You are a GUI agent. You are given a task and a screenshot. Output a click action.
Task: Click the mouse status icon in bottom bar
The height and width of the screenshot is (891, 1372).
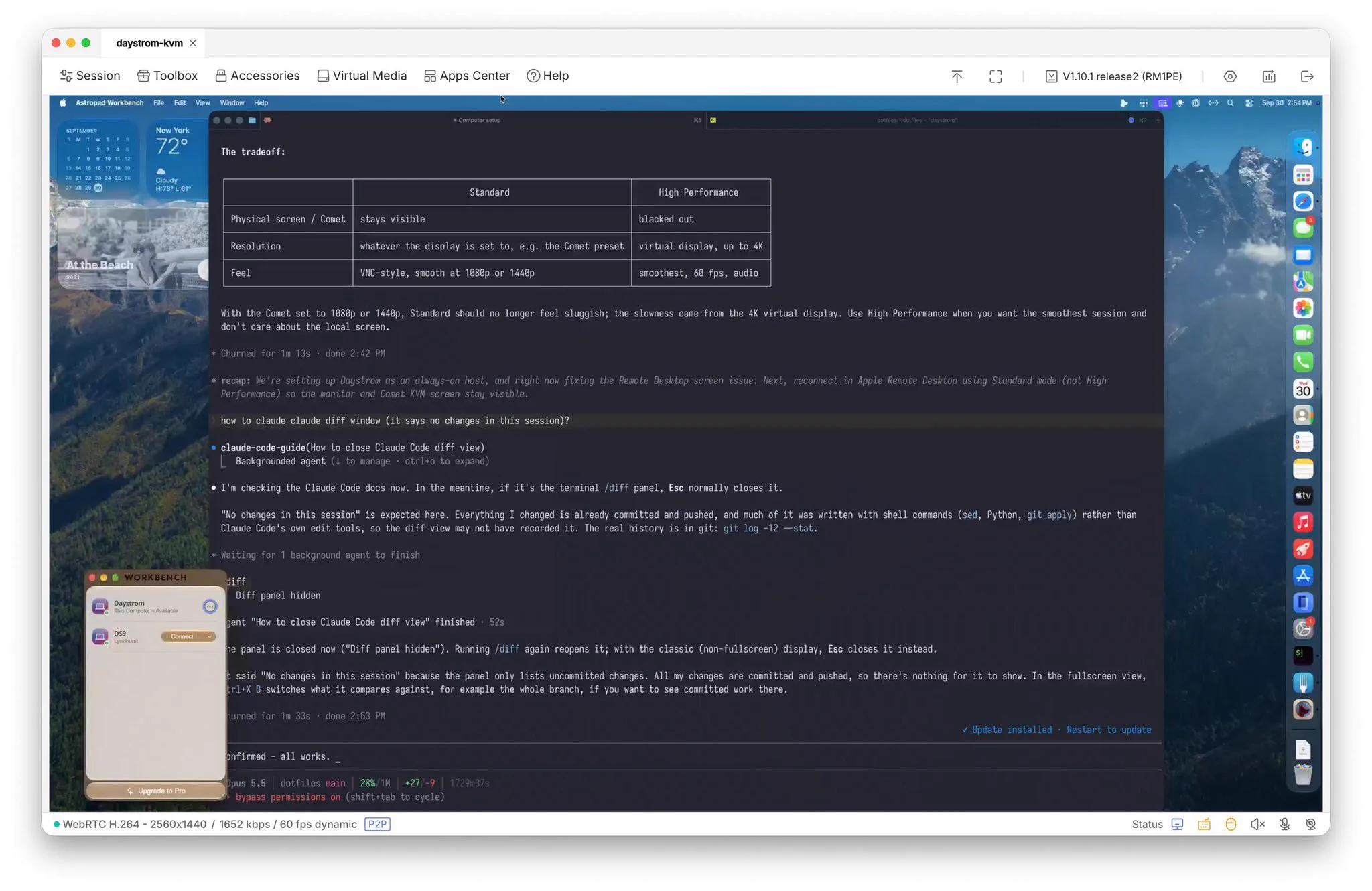(x=1231, y=824)
